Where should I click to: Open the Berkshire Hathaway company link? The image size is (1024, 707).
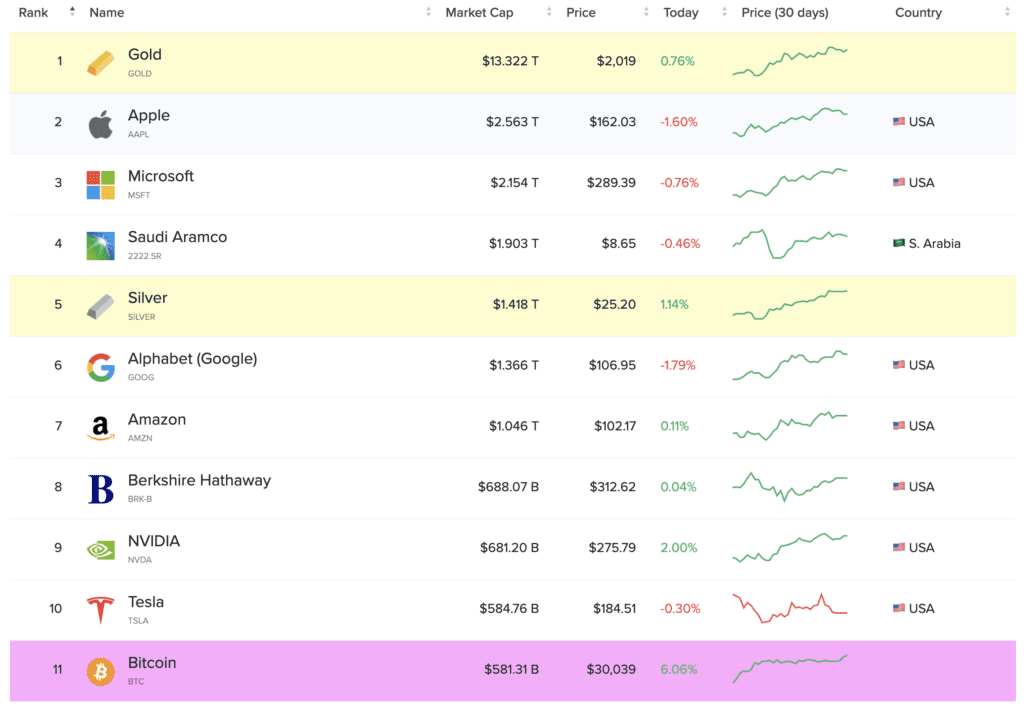point(199,480)
